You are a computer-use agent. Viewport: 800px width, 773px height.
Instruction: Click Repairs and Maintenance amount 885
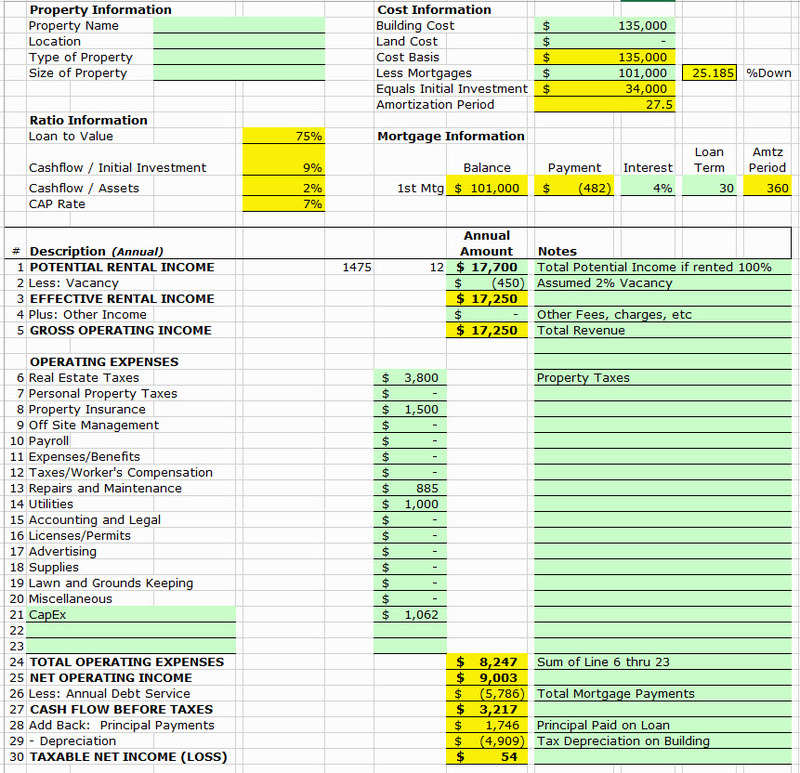[x=410, y=488]
